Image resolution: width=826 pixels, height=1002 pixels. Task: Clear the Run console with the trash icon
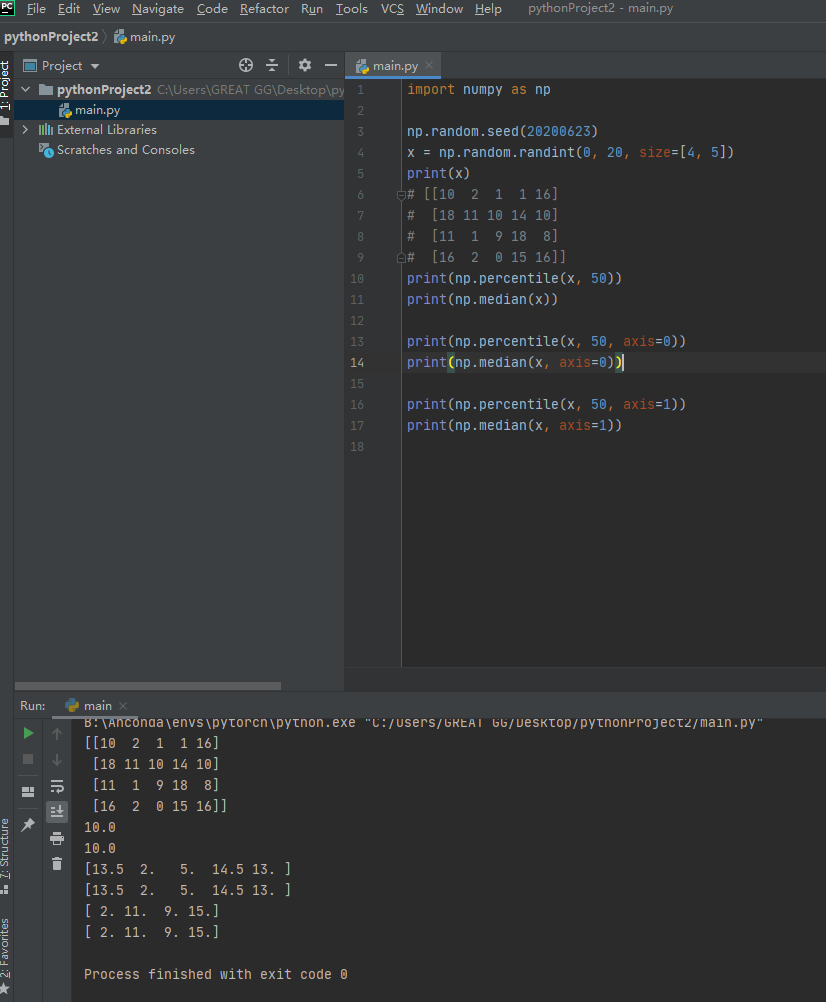pos(57,862)
